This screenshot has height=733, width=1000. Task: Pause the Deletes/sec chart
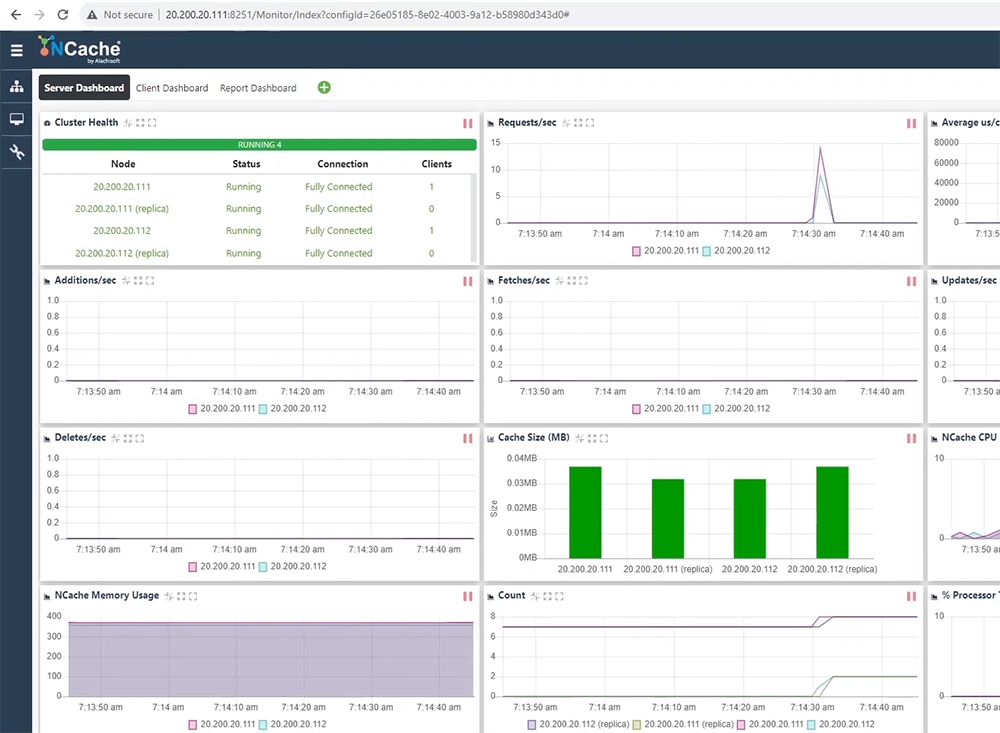(467, 438)
